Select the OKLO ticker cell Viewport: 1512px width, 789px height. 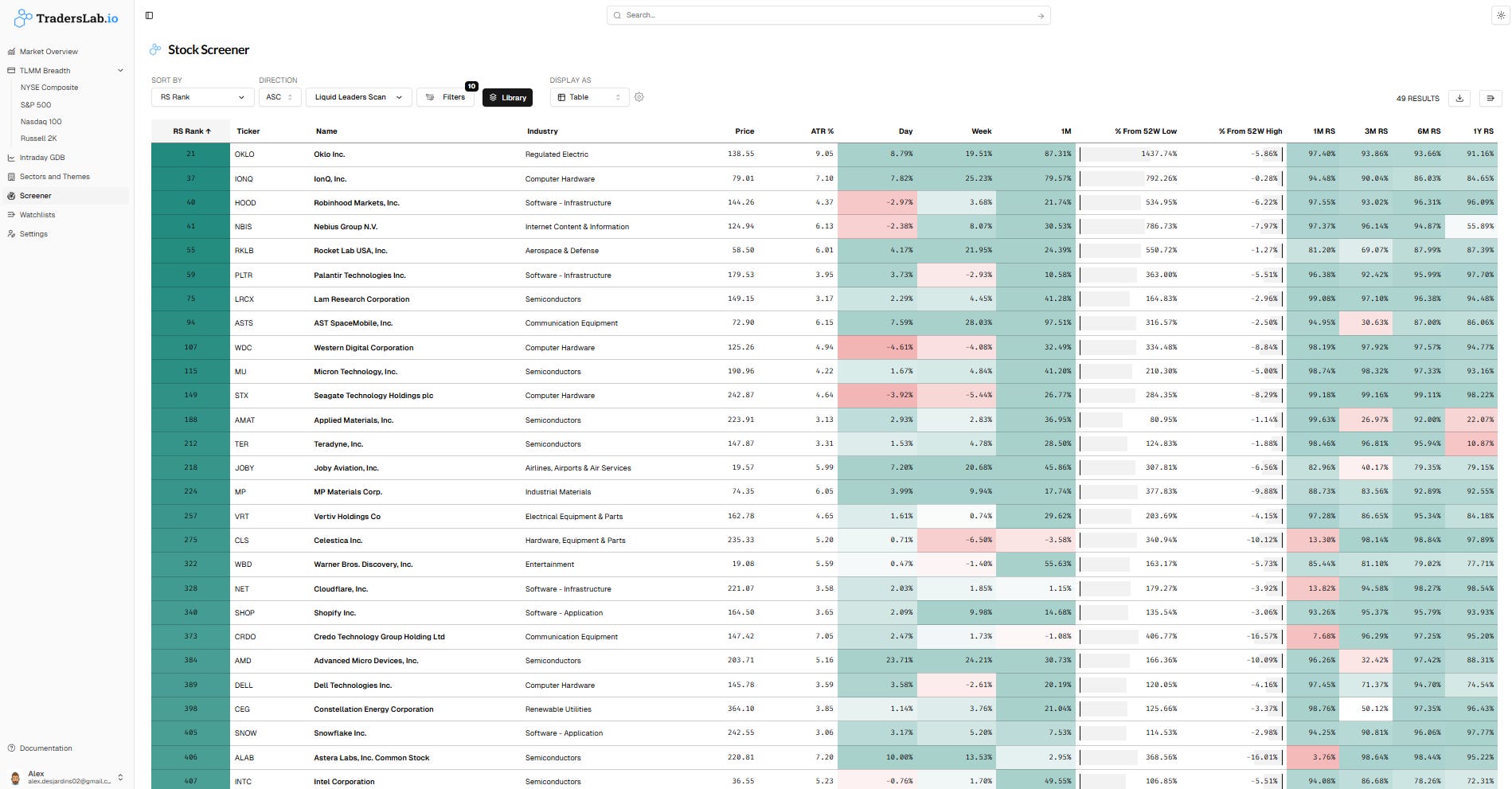click(x=244, y=154)
